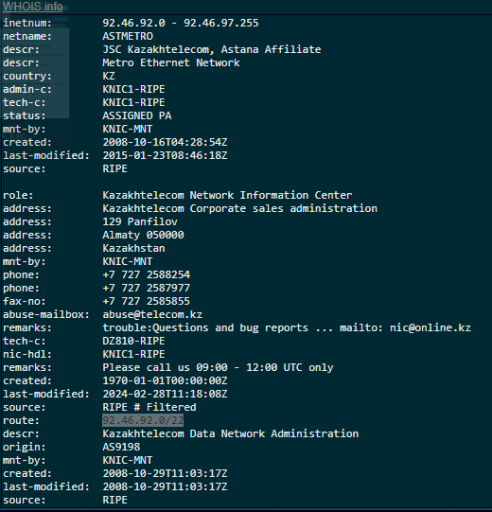Click the origin value AS9198

click(121, 447)
